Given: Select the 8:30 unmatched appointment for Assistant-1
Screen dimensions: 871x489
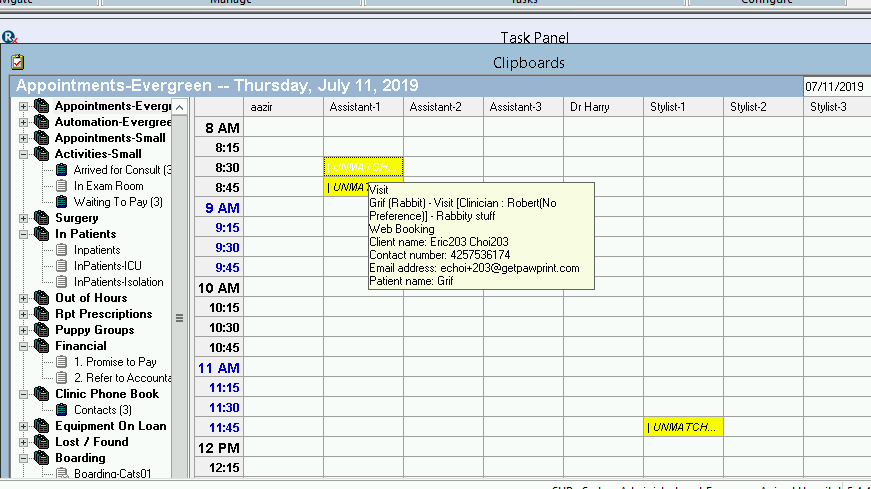Looking at the screenshot, I should 363,167.
